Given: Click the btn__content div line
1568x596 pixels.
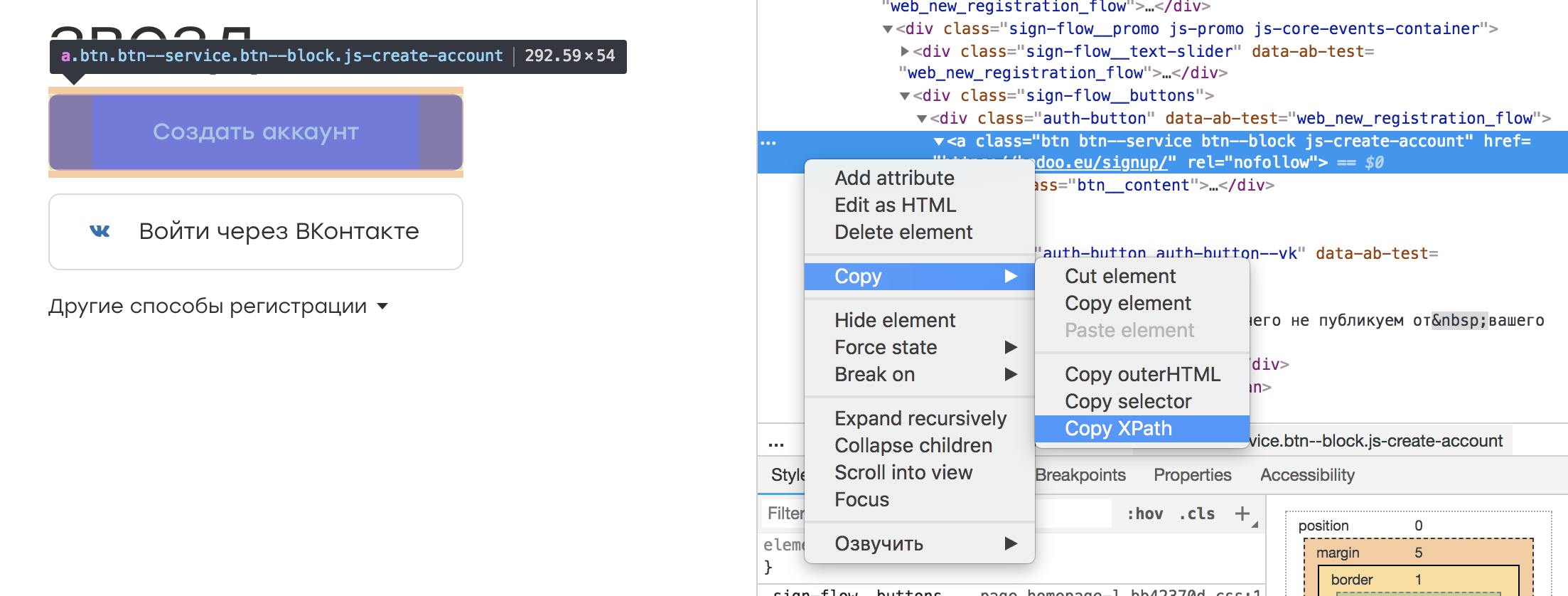Looking at the screenshot, I should [1154, 186].
